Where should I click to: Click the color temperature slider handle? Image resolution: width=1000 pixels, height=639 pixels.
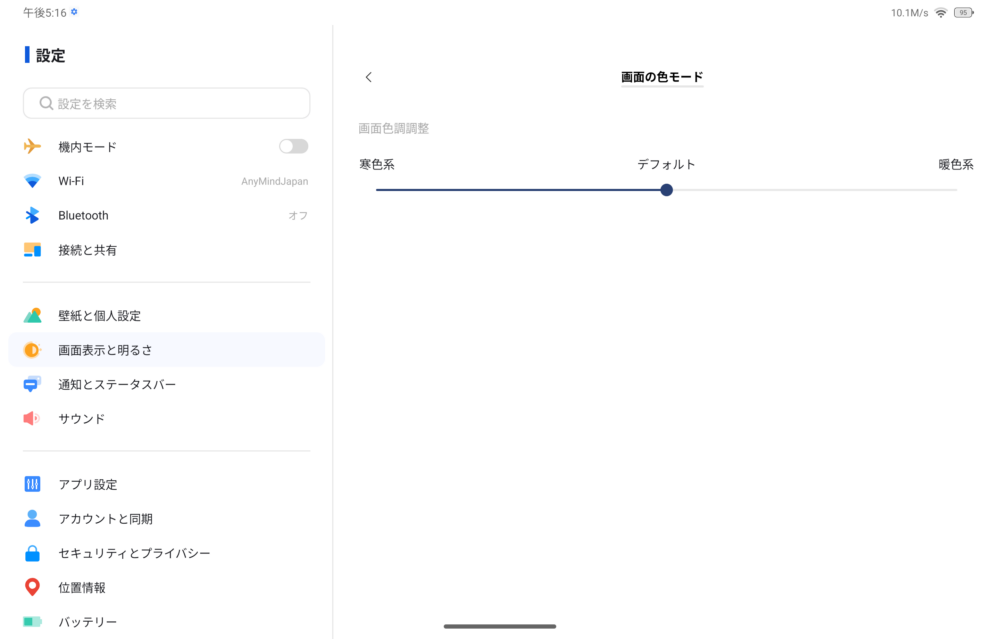click(x=666, y=190)
